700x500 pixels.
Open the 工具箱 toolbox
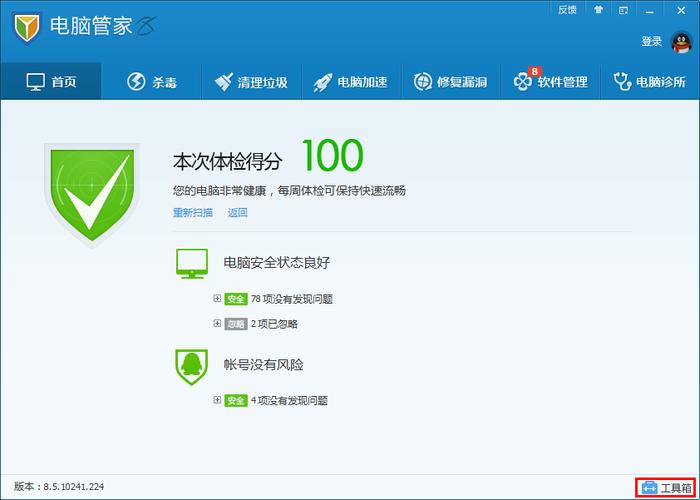coord(666,488)
